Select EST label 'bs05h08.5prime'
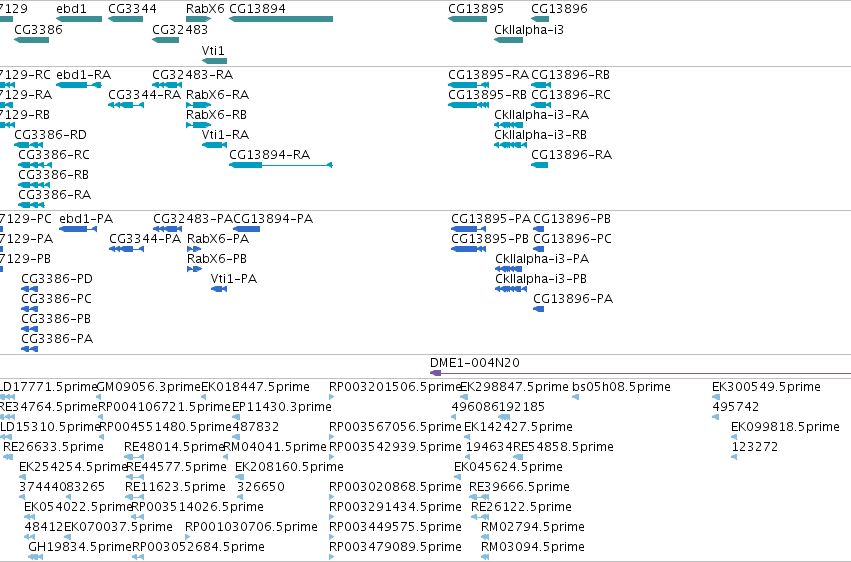The height and width of the screenshot is (562, 851). click(621, 387)
